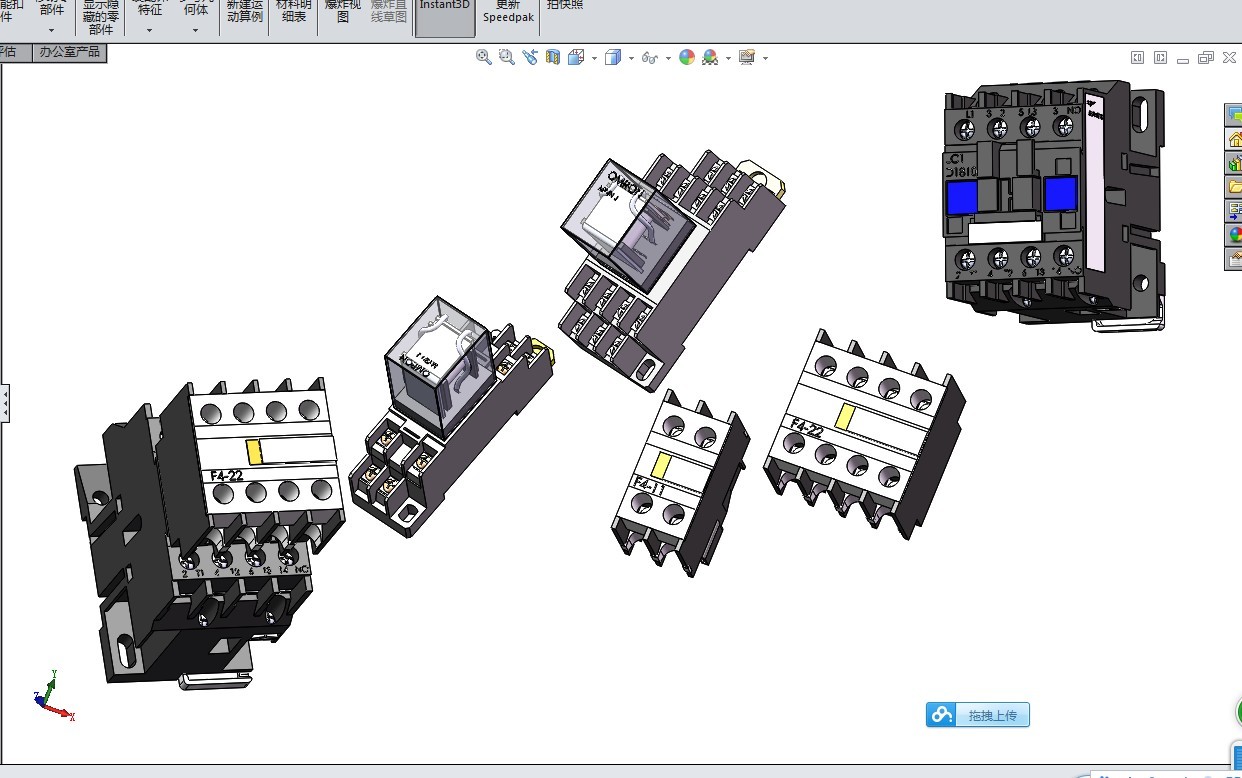Screen dimensions: 1242x778
Task: Click the Previous View icon
Action: point(530,58)
